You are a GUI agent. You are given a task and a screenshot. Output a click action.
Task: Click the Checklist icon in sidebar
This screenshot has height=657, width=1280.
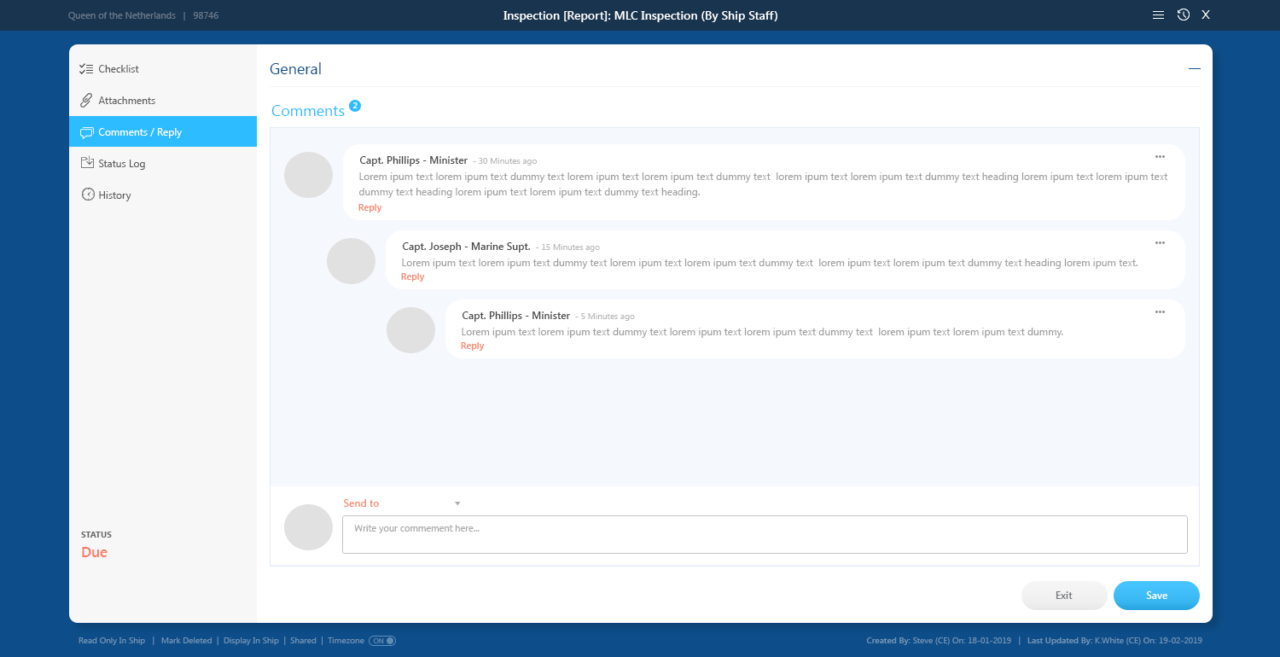point(87,69)
